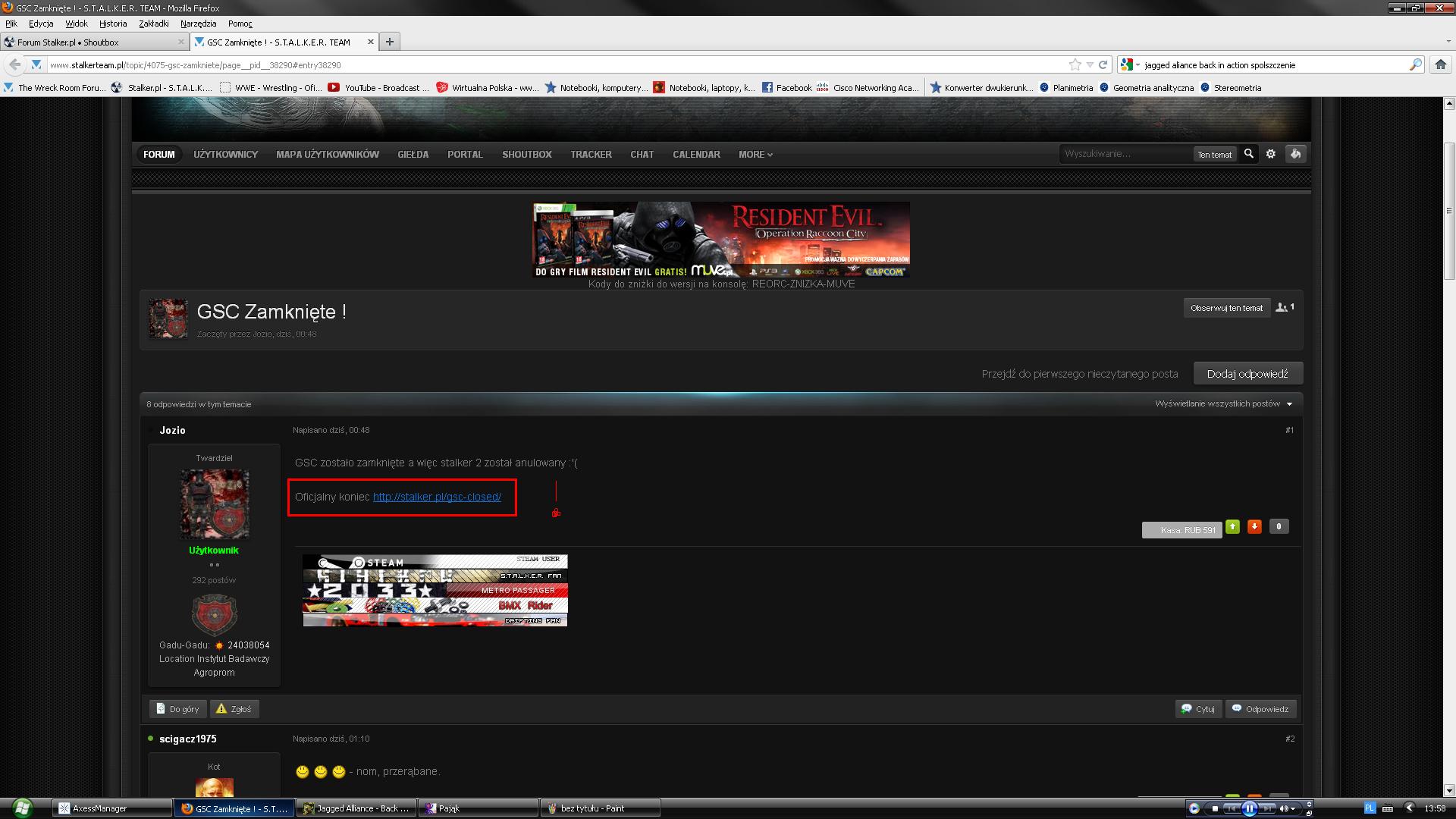Expand the MORE navigation dropdown

click(x=755, y=154)
